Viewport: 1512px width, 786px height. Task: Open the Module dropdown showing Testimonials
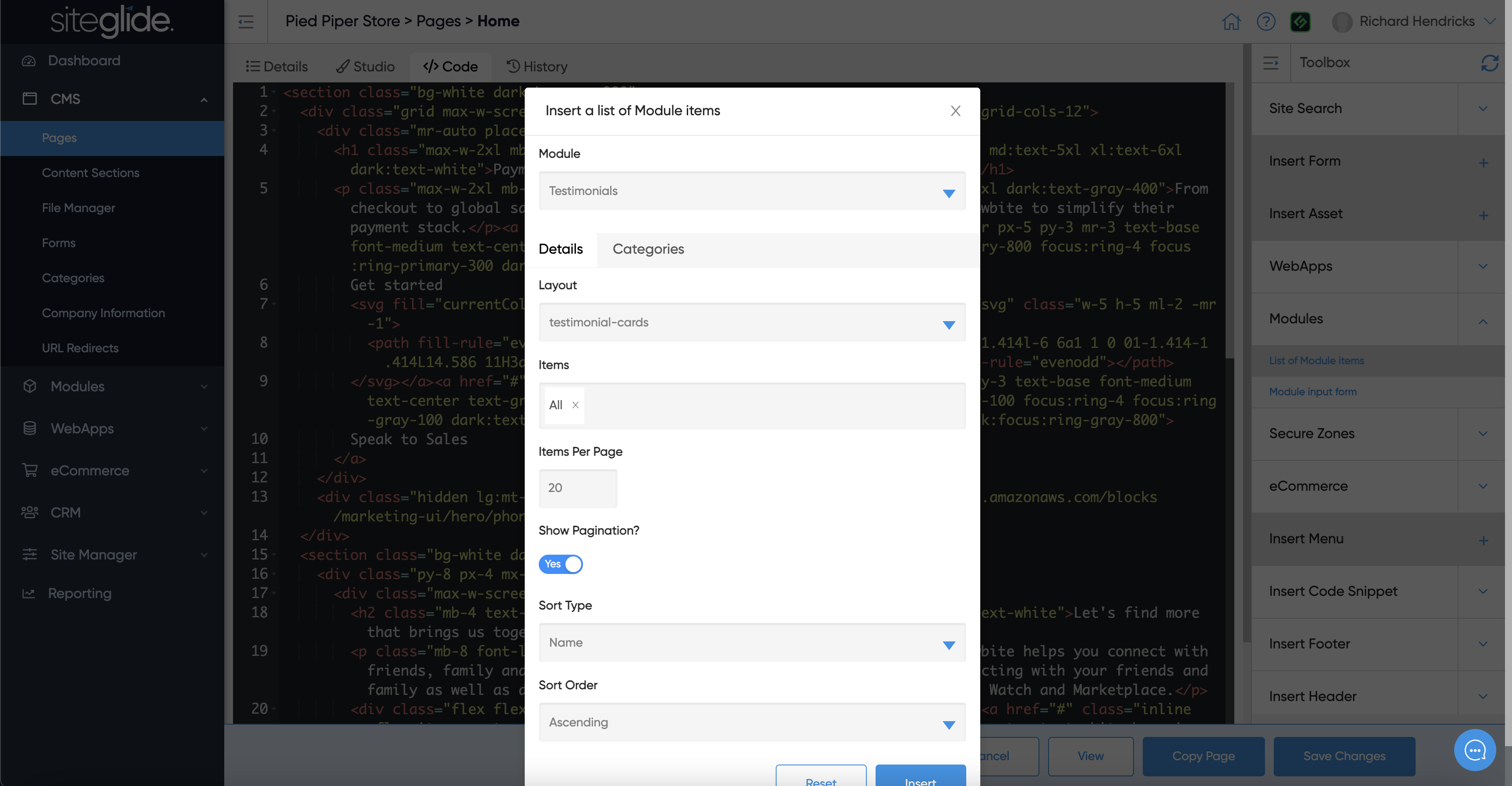[751, 191]
